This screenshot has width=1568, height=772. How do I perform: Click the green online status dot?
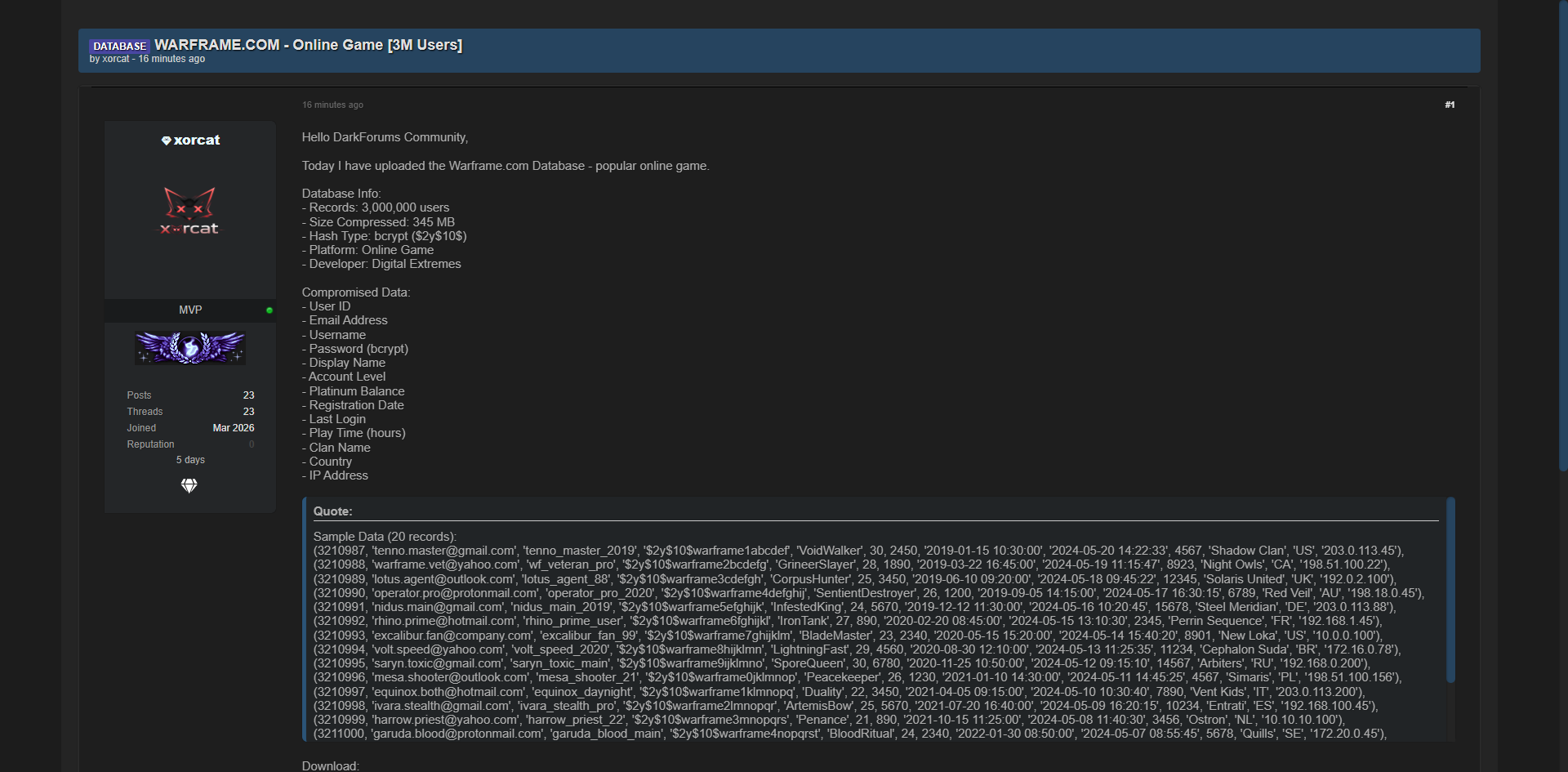point(269,310)
